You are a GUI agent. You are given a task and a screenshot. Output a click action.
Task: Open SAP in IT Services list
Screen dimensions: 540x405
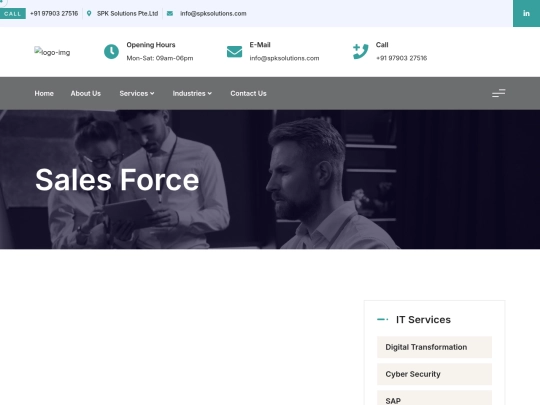pos(435,398)
